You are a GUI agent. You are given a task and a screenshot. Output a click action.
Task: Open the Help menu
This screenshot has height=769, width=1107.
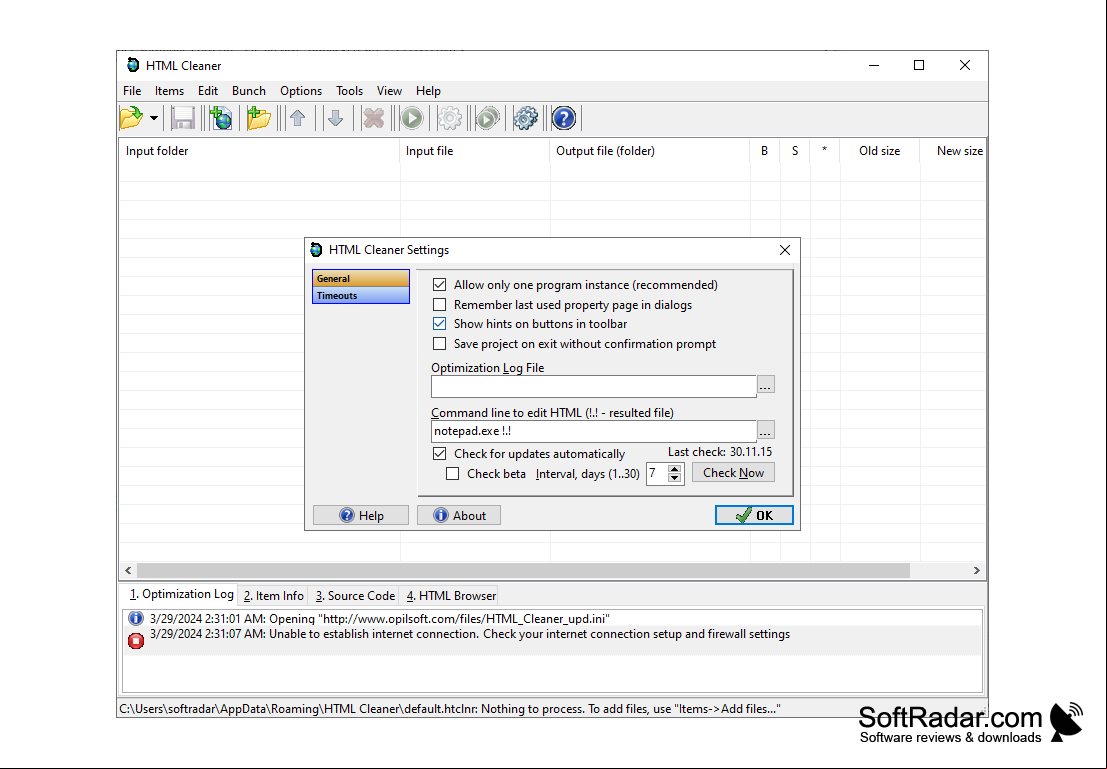(428, 90)
